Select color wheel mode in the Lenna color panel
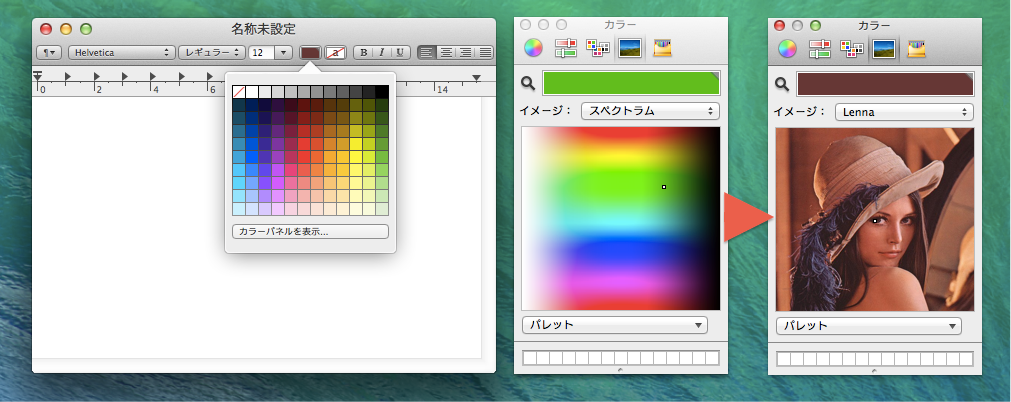 787,49
